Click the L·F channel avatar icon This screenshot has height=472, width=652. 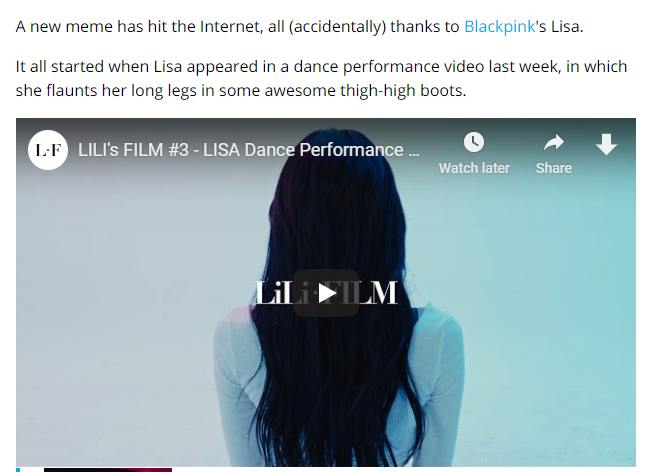[48, 150]
